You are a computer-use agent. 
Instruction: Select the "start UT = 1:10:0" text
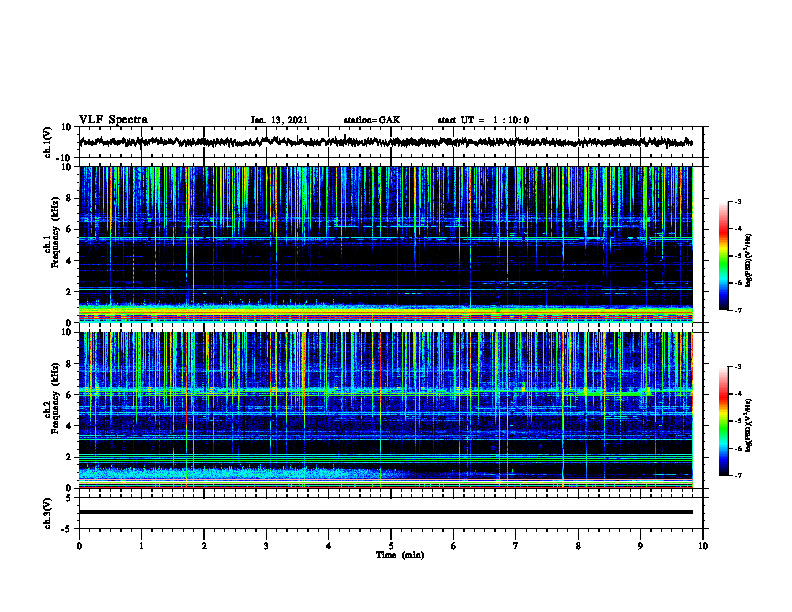tap(483, 120)
